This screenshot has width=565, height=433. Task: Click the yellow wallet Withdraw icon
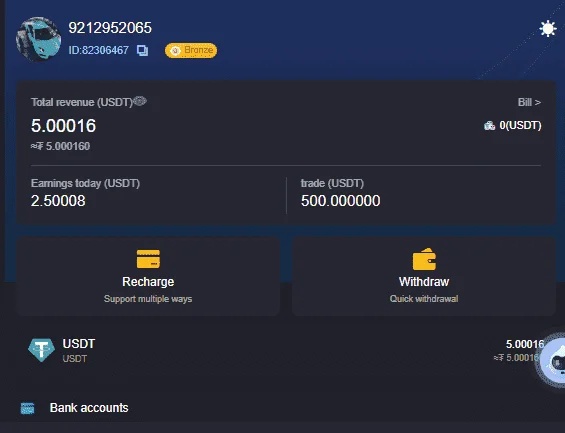tap(424, 259)
